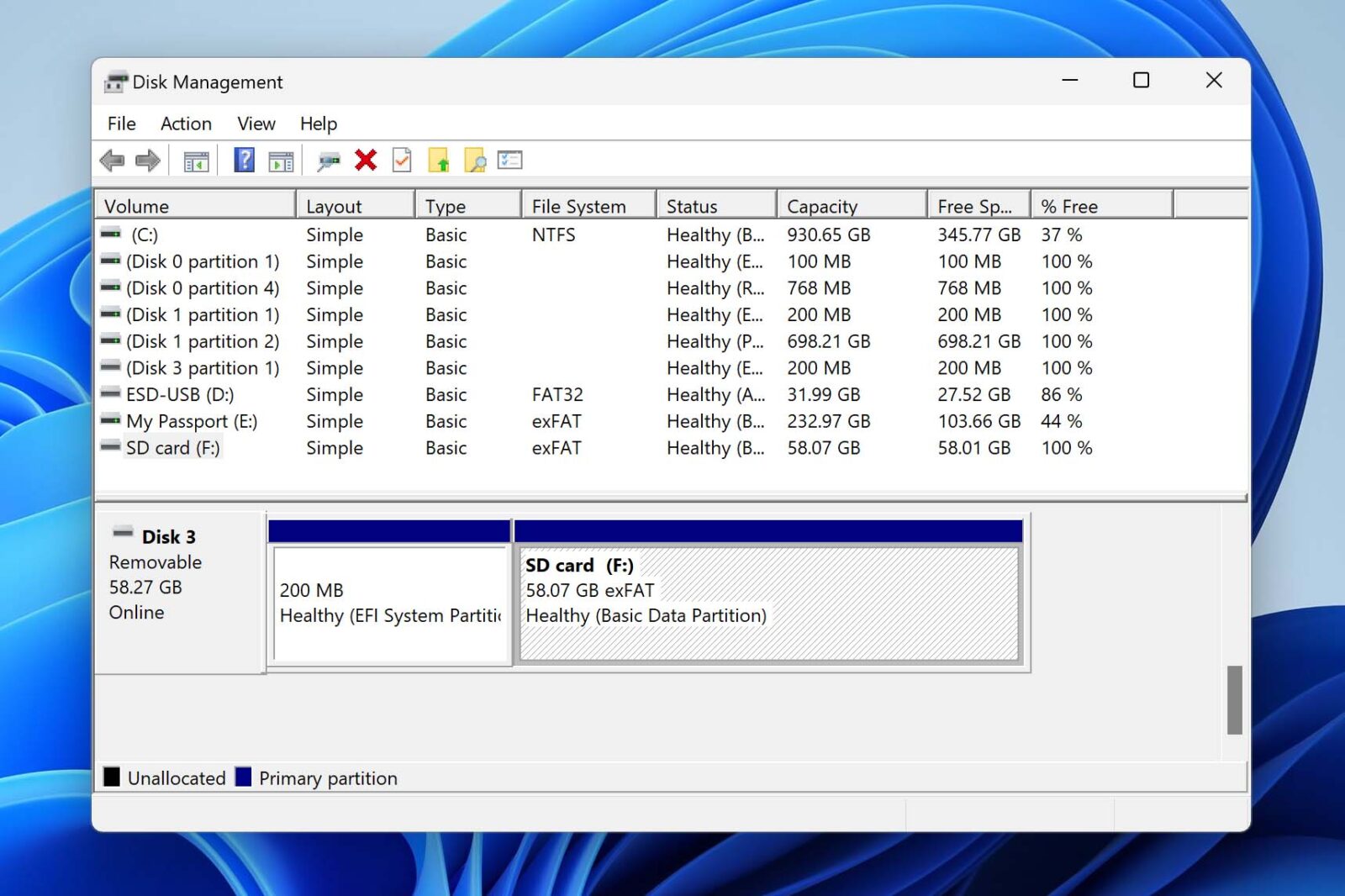Screen dimensions: 1345x896
Task: Click the Connect drive toolbar icon
Action: coord(328,161)
